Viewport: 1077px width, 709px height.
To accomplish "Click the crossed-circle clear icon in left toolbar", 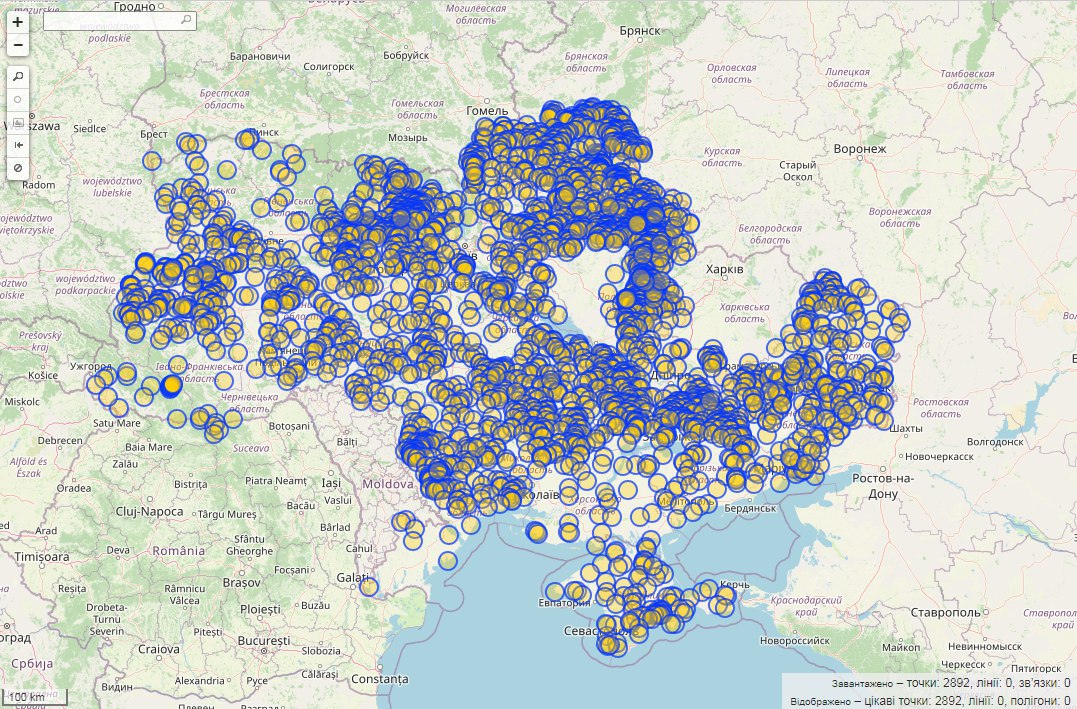I will click(x=18, y=168).
